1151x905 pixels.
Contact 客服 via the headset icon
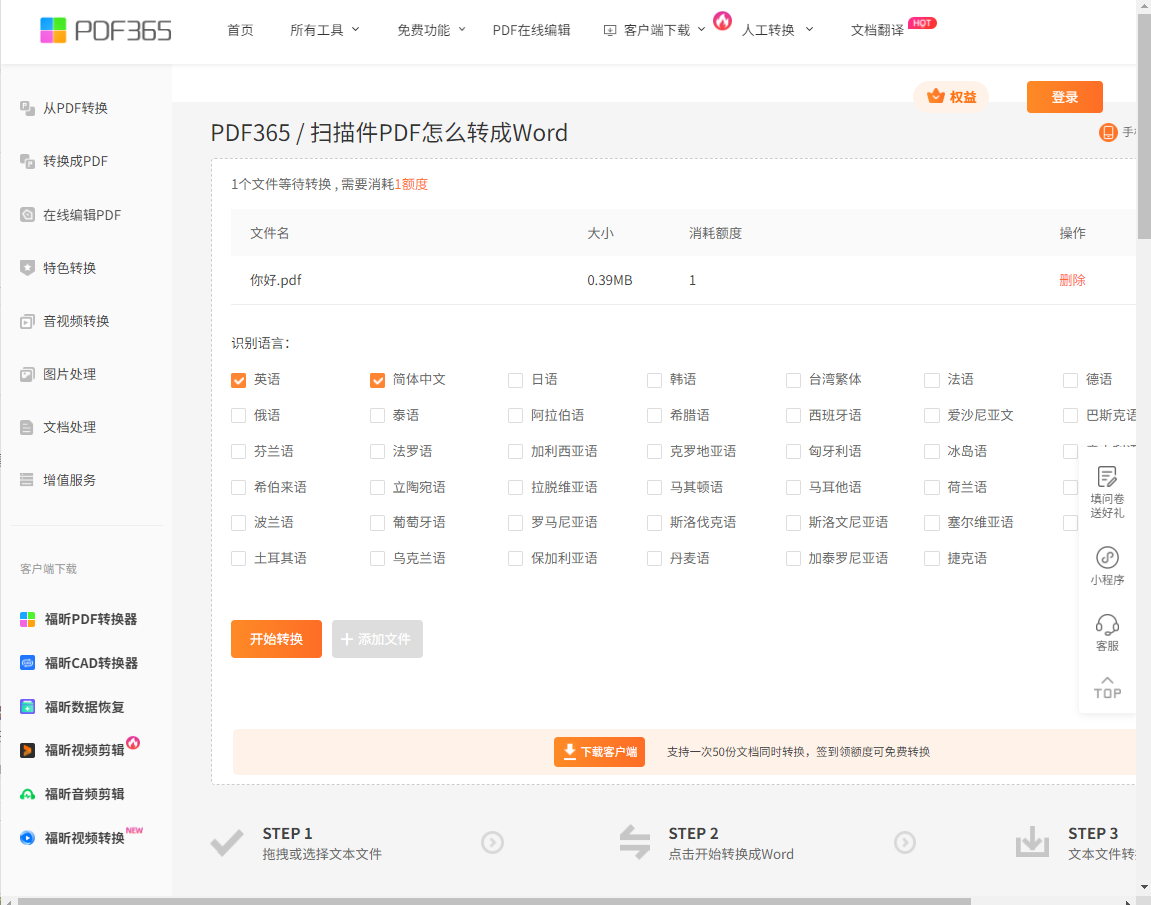[x=1107, y=625]
